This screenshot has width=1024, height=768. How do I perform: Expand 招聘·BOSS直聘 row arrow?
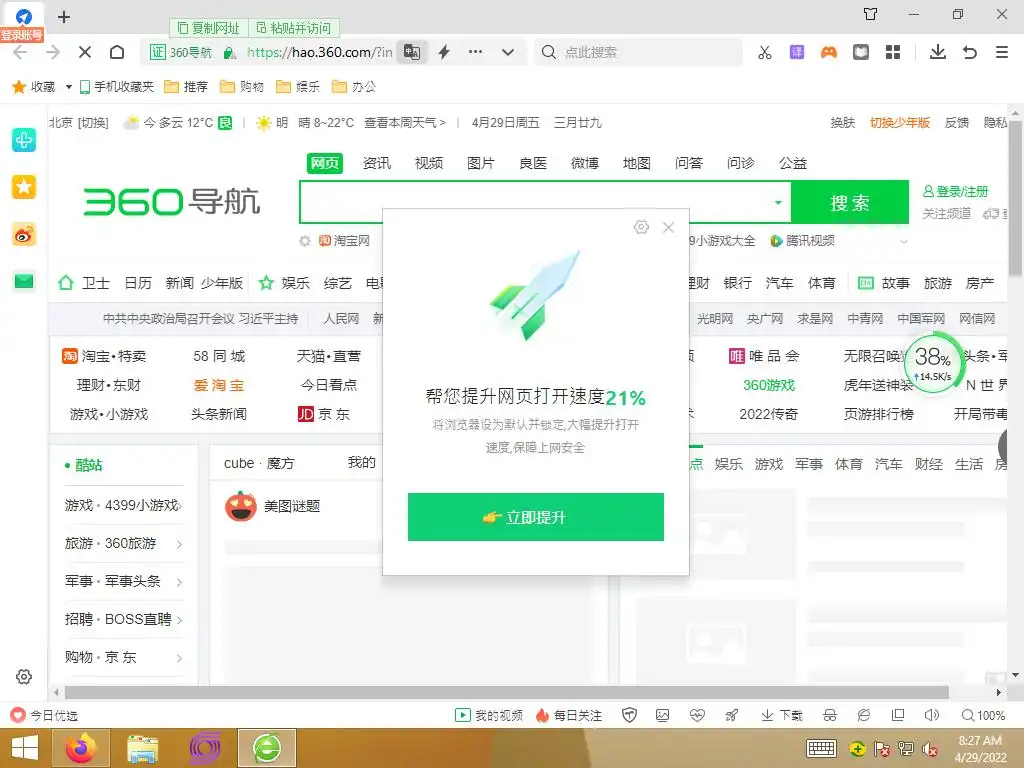click(180, 620)
